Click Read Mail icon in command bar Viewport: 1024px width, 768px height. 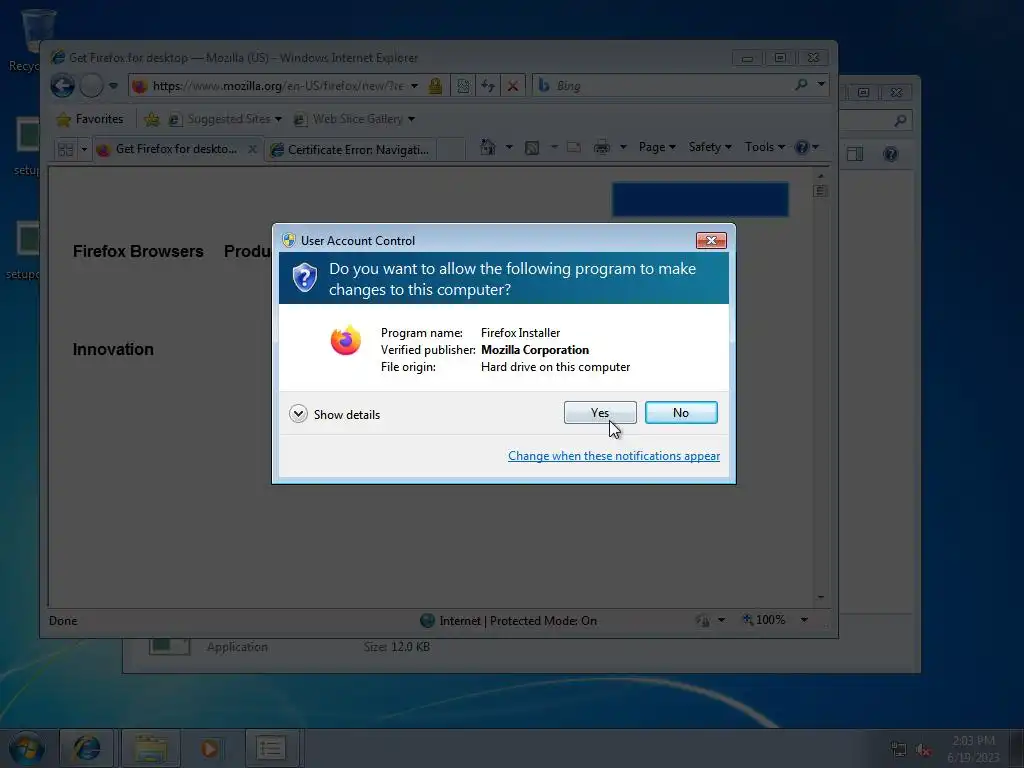click(x=573, y=147)
